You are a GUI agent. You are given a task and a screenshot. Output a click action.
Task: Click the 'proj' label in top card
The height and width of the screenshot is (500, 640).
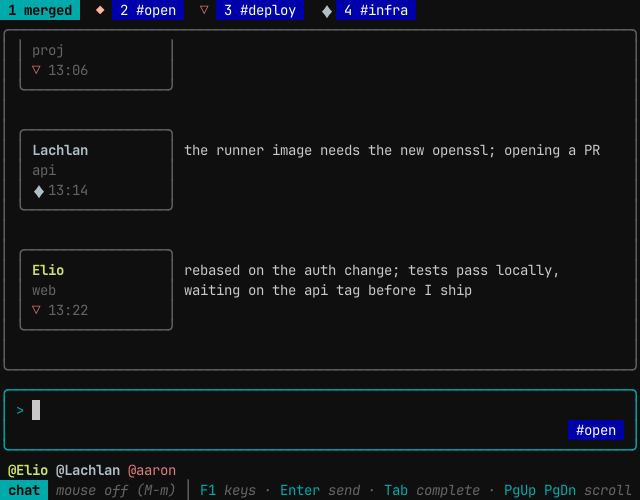pos(48,50)
